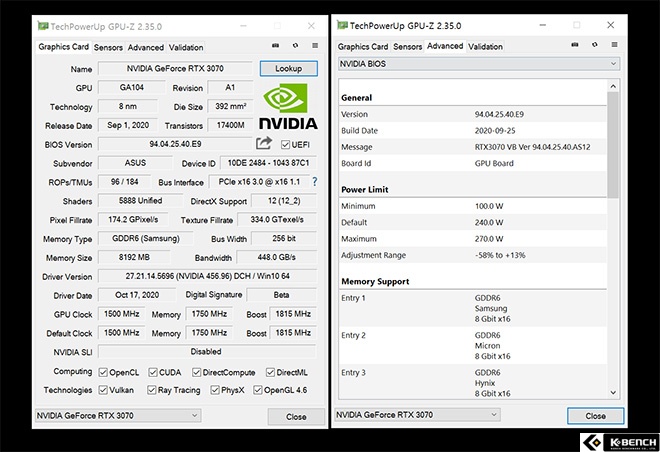Click refresh icon in left GPU-Z window
Viewport: 660px width, 452px height.
pos(295,45)
